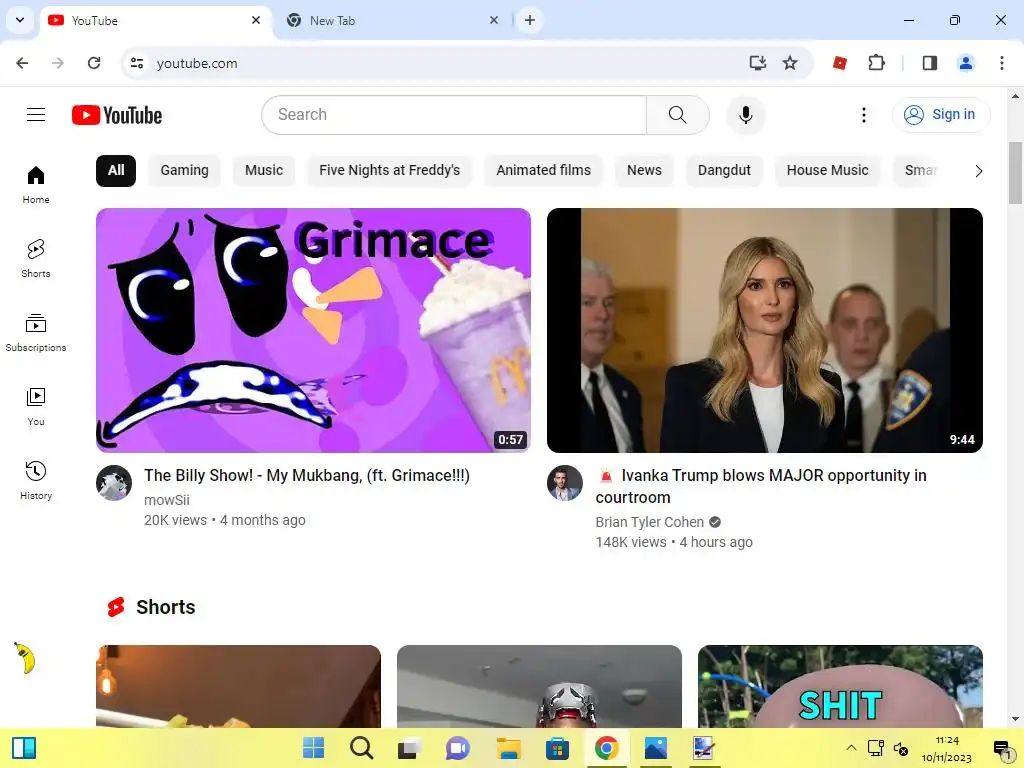The width and height of the screenshot is (1024, 768).
Task: Click Brian Tyler Cohen's channel avatar
Action: pyautogui.click(x=565, y=483)
